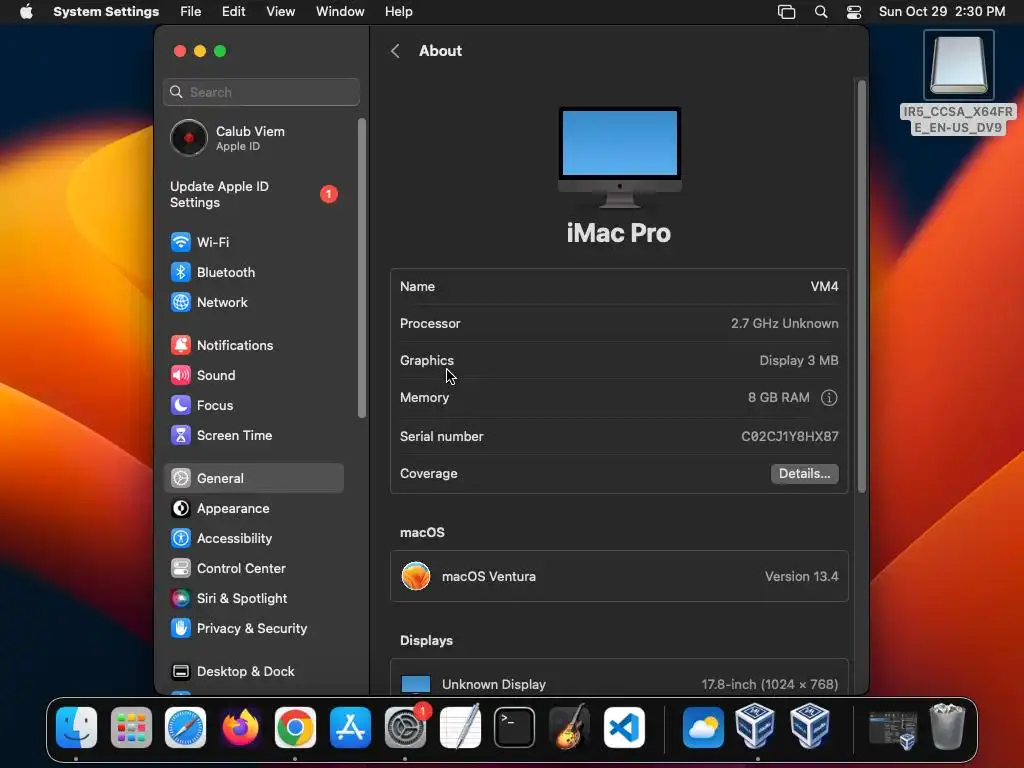Open Trash in the Dock
Screen dimensions: 1024x768
[x=948, y=726]
